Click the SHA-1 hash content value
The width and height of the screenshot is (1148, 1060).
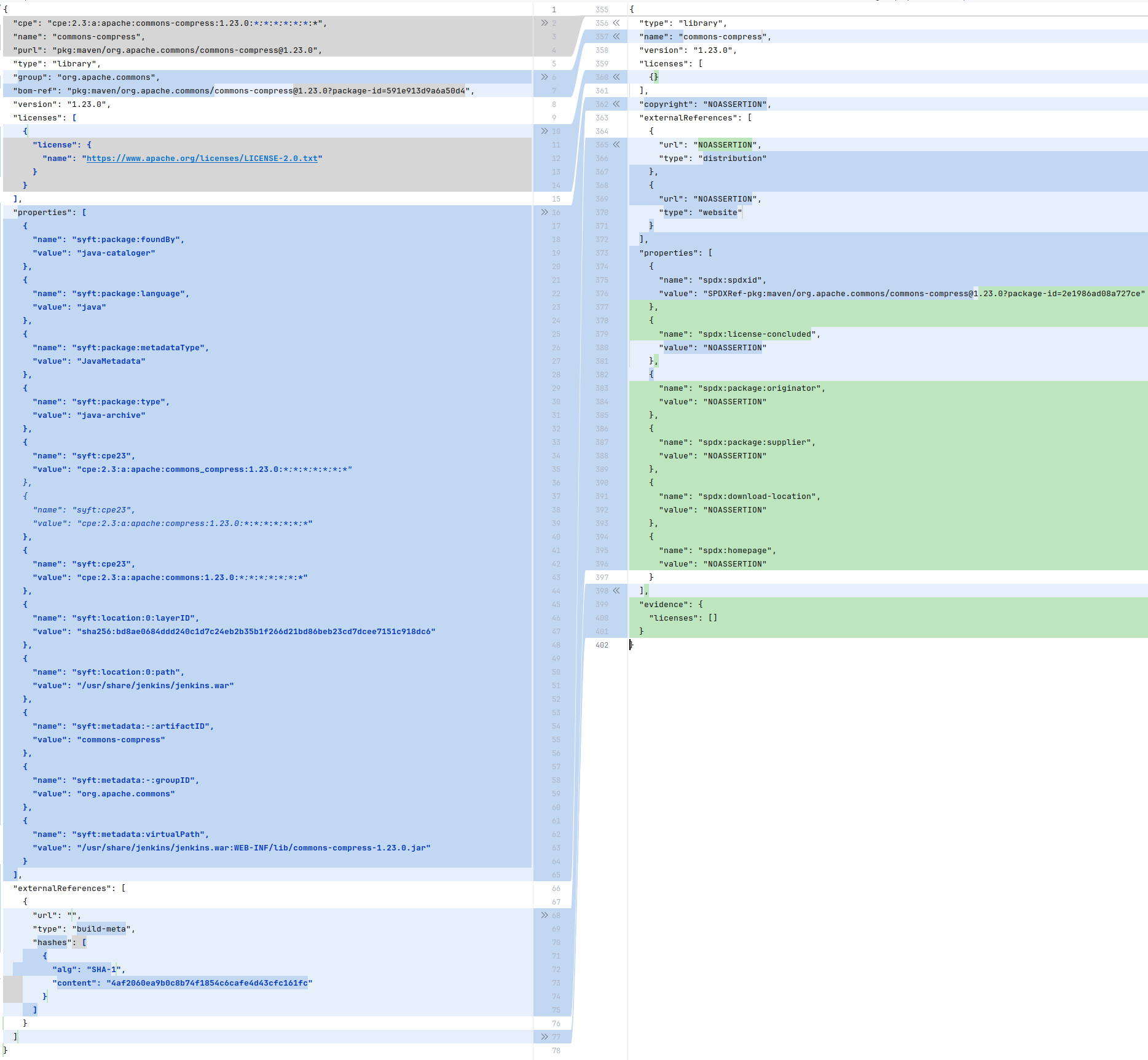pyautogui.click(x=210, y=983)
